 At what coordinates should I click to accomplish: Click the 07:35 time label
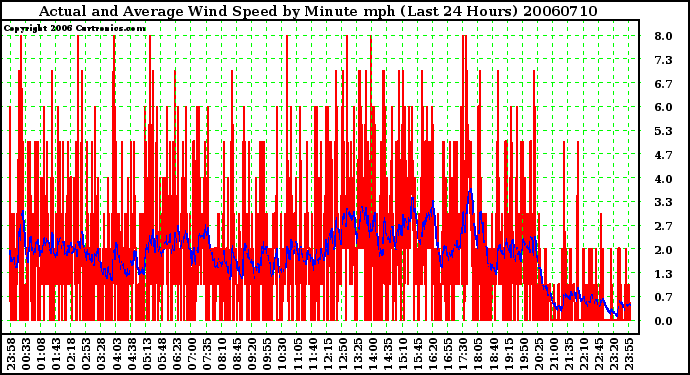[x=207, y=354]
